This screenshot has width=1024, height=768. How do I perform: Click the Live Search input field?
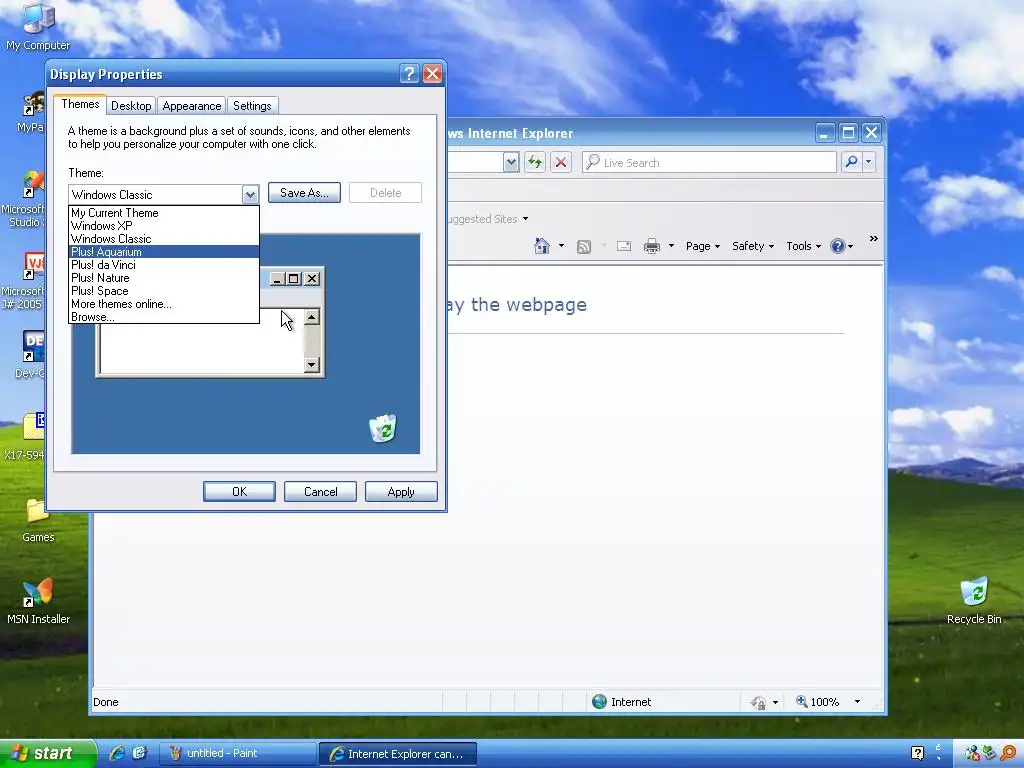click(709, 162)
